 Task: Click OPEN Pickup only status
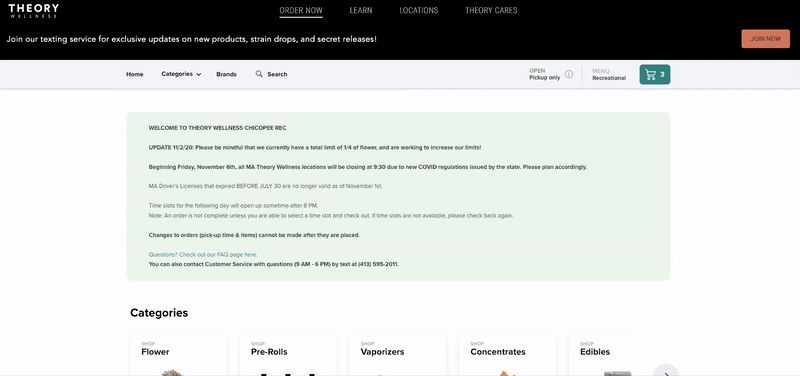(544, 74)
